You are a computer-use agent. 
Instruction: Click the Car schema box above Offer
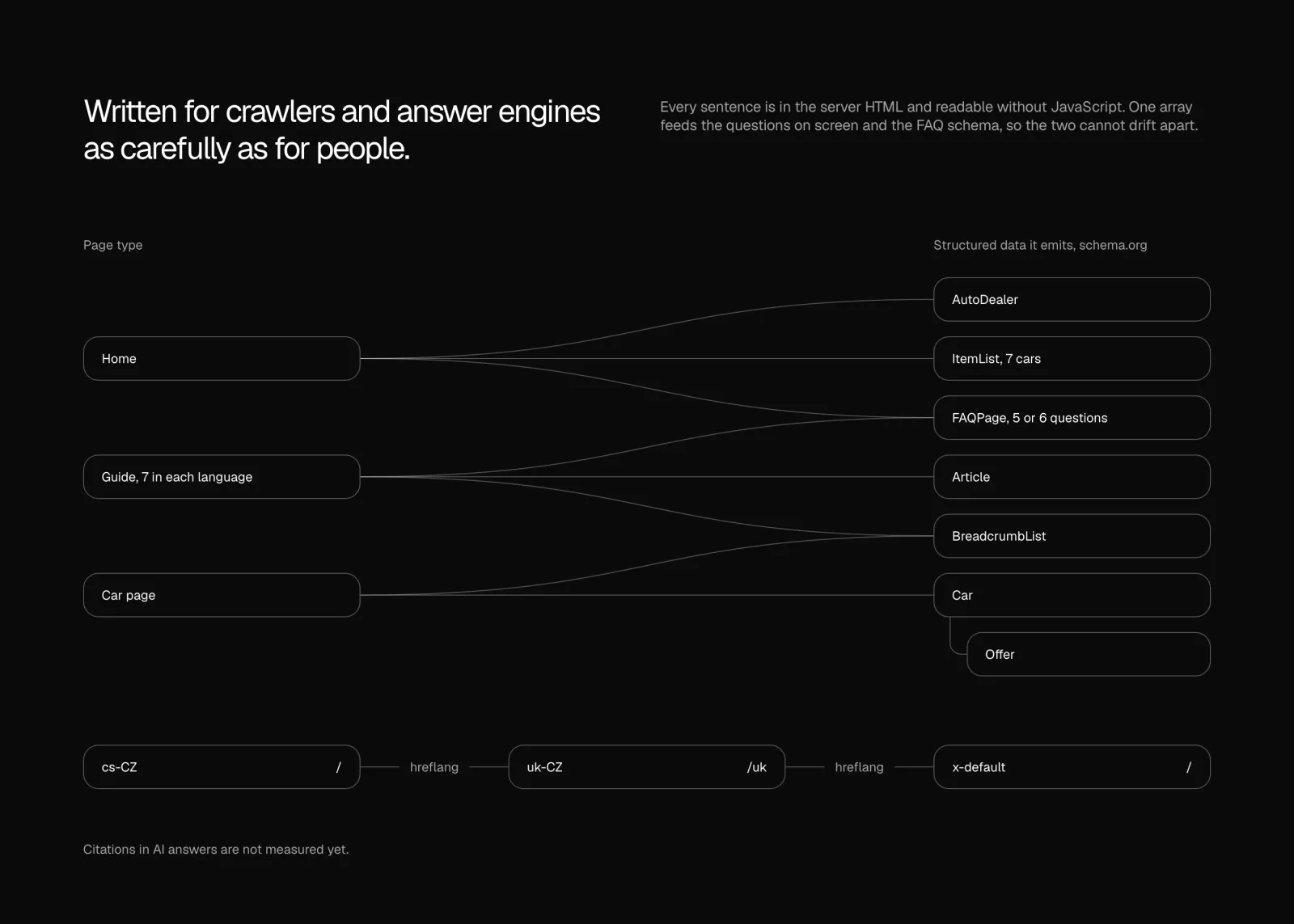1072,595
